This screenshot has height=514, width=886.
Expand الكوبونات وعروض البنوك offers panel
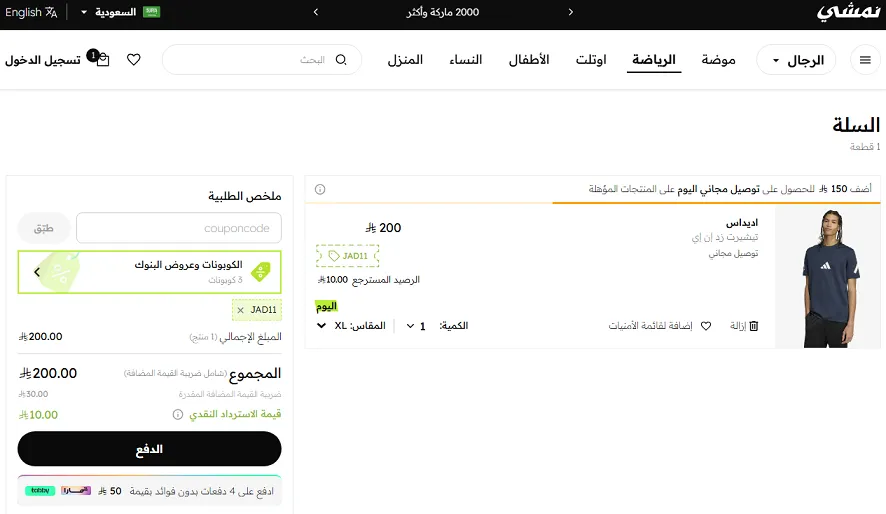149,272
